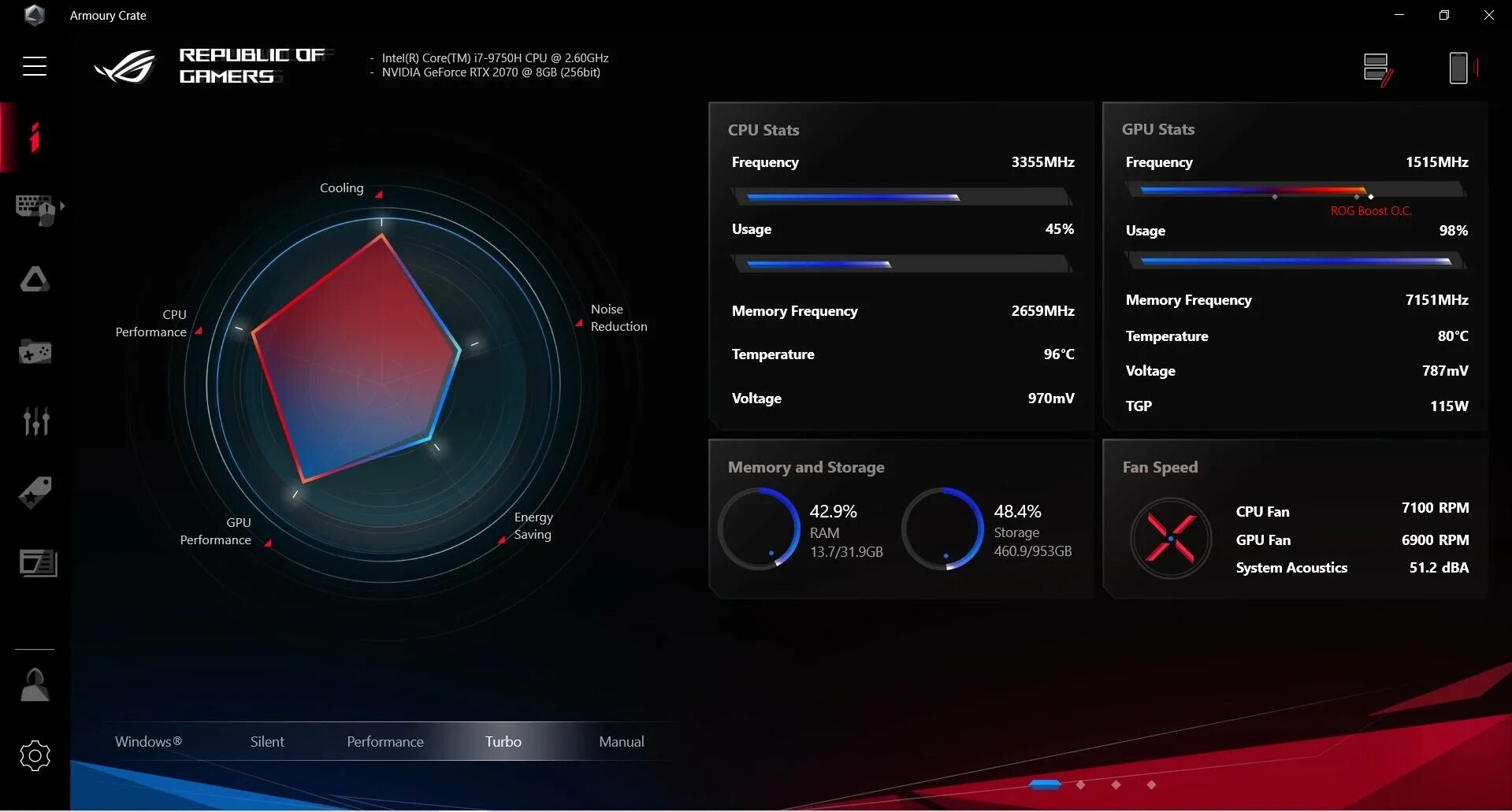This screenshot has width=1512, height=812.
Task: Click the GPU Usage bar
Action: (1296, 261)
